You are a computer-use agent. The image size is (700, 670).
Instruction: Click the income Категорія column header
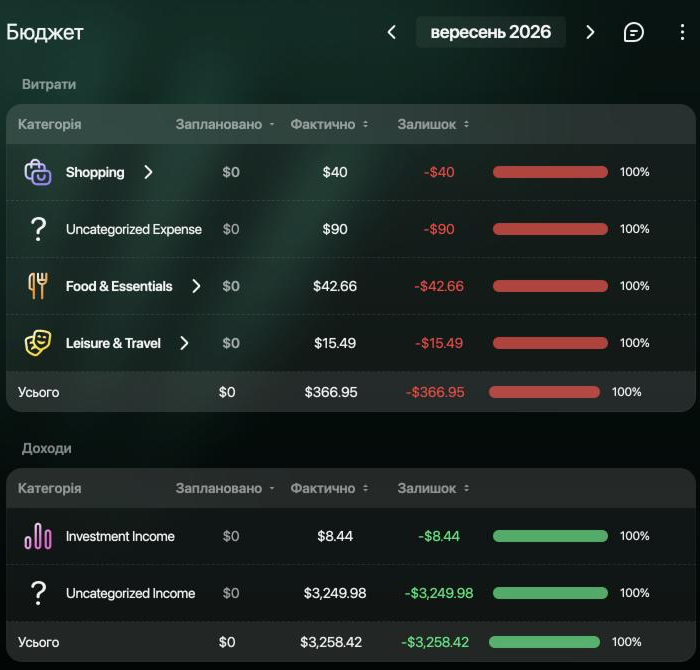click(50, 488)
